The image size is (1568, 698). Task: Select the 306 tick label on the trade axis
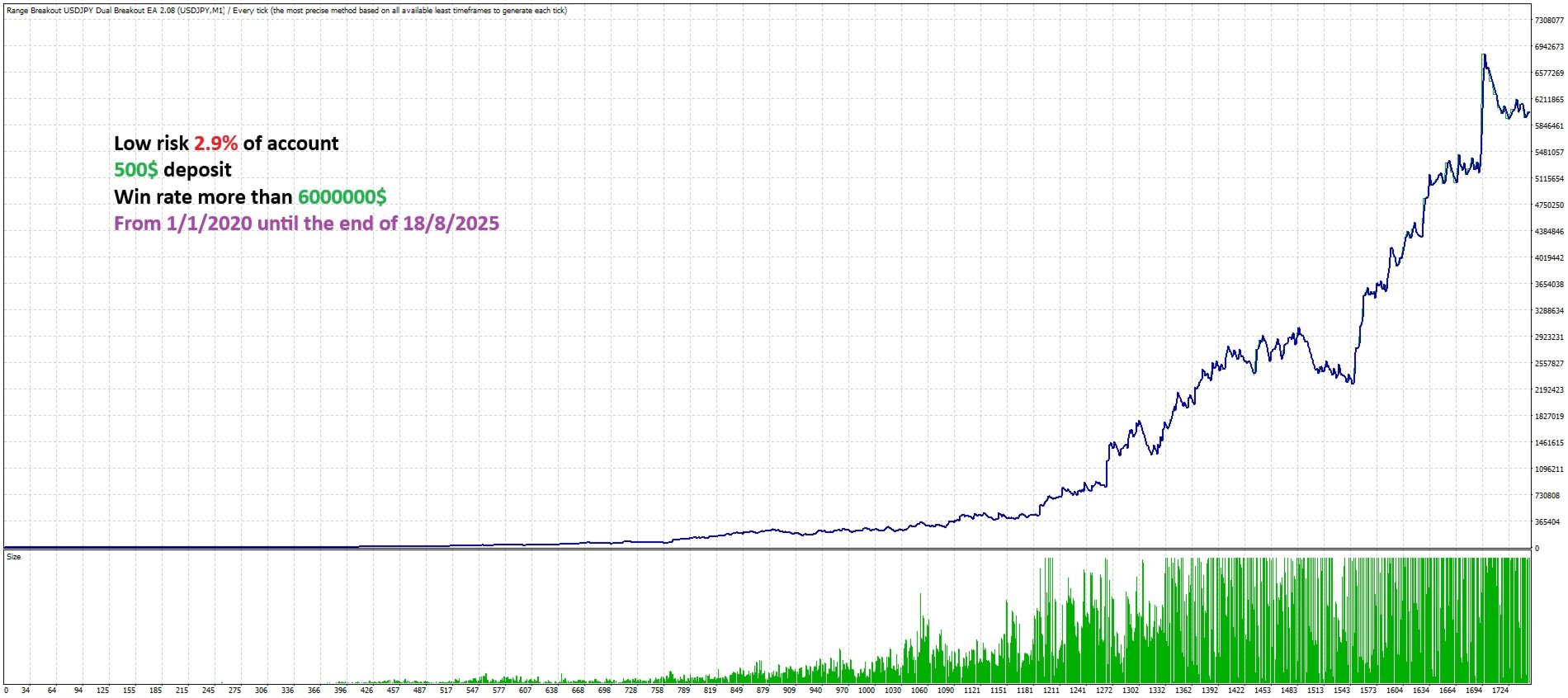tap(261, 691)
